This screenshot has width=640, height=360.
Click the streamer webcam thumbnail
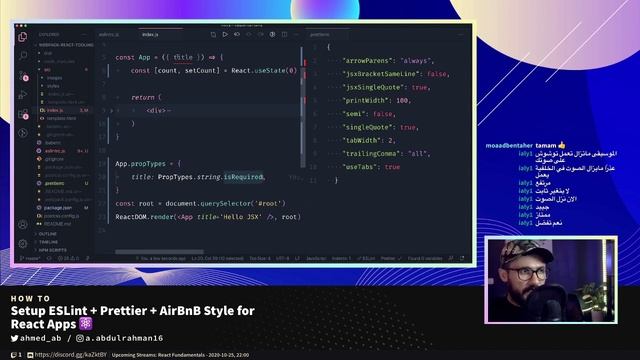(551, 280)
